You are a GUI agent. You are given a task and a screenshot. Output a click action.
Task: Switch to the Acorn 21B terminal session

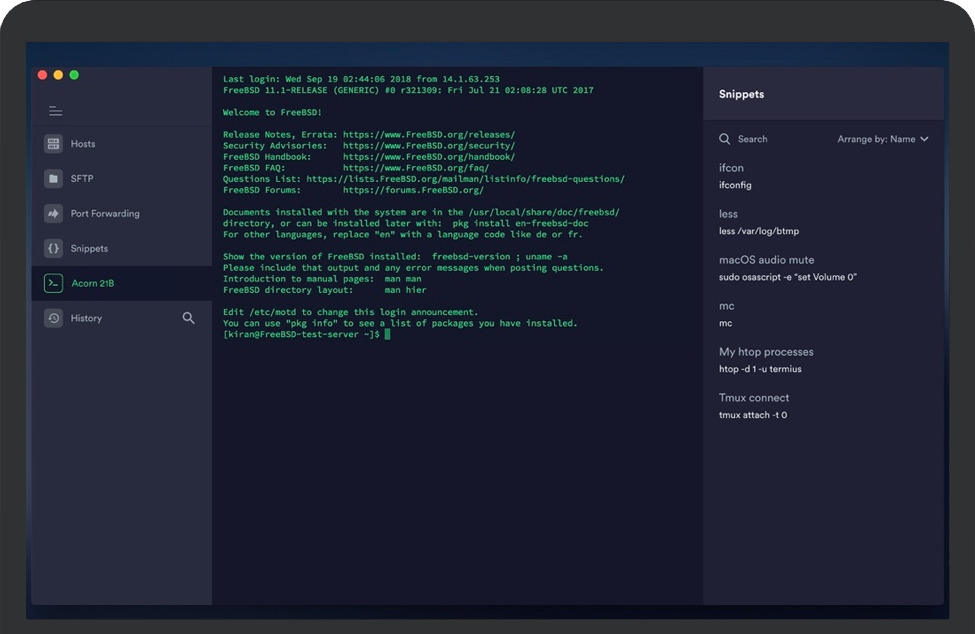(122, 283)
